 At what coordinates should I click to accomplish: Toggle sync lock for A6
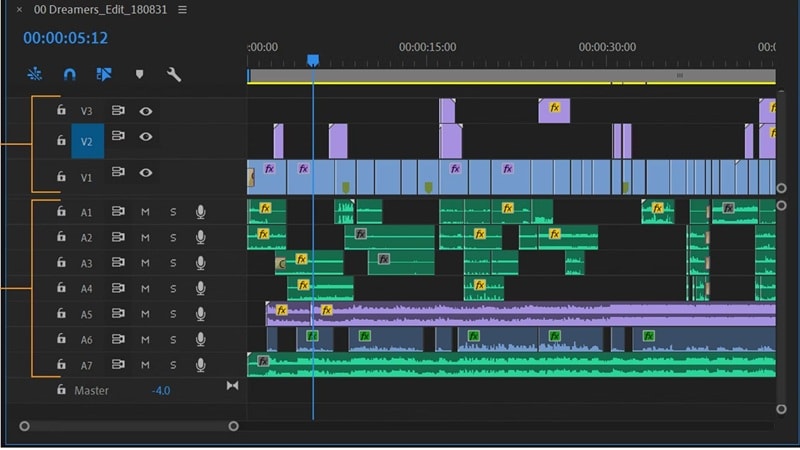[118, 339]
